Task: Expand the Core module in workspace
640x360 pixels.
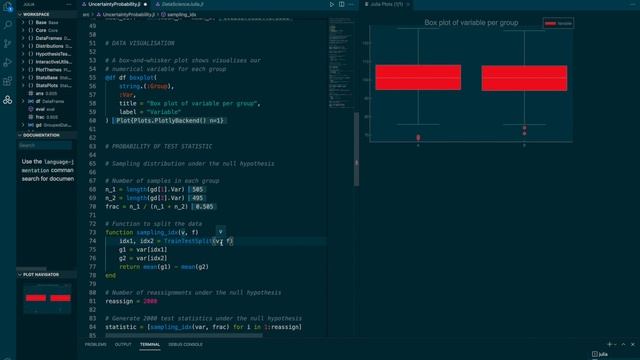Action: point(23,30)
